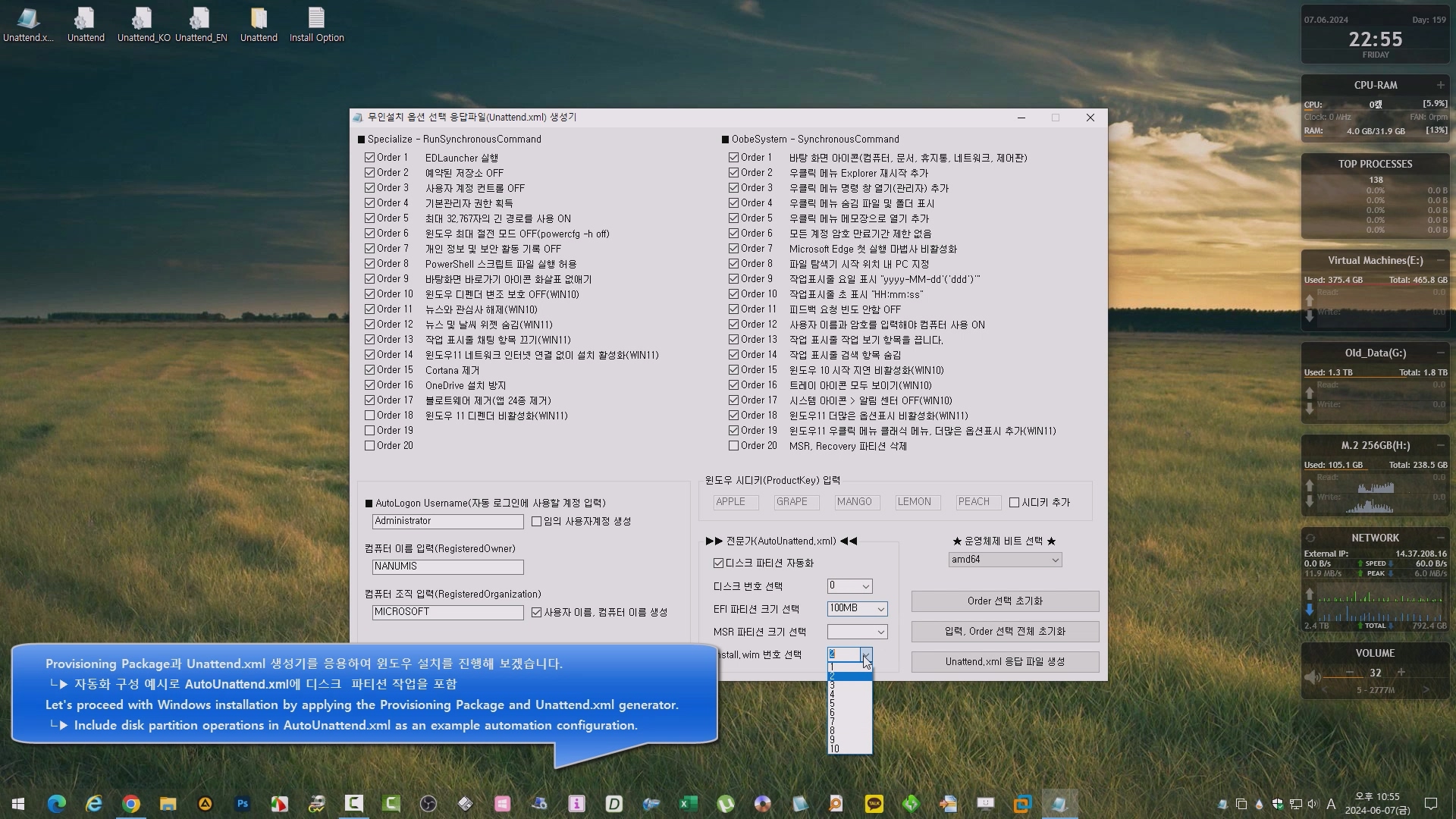Click the tray volume speaker icon
This screenshot has width=1456, height=819.
1313,804
